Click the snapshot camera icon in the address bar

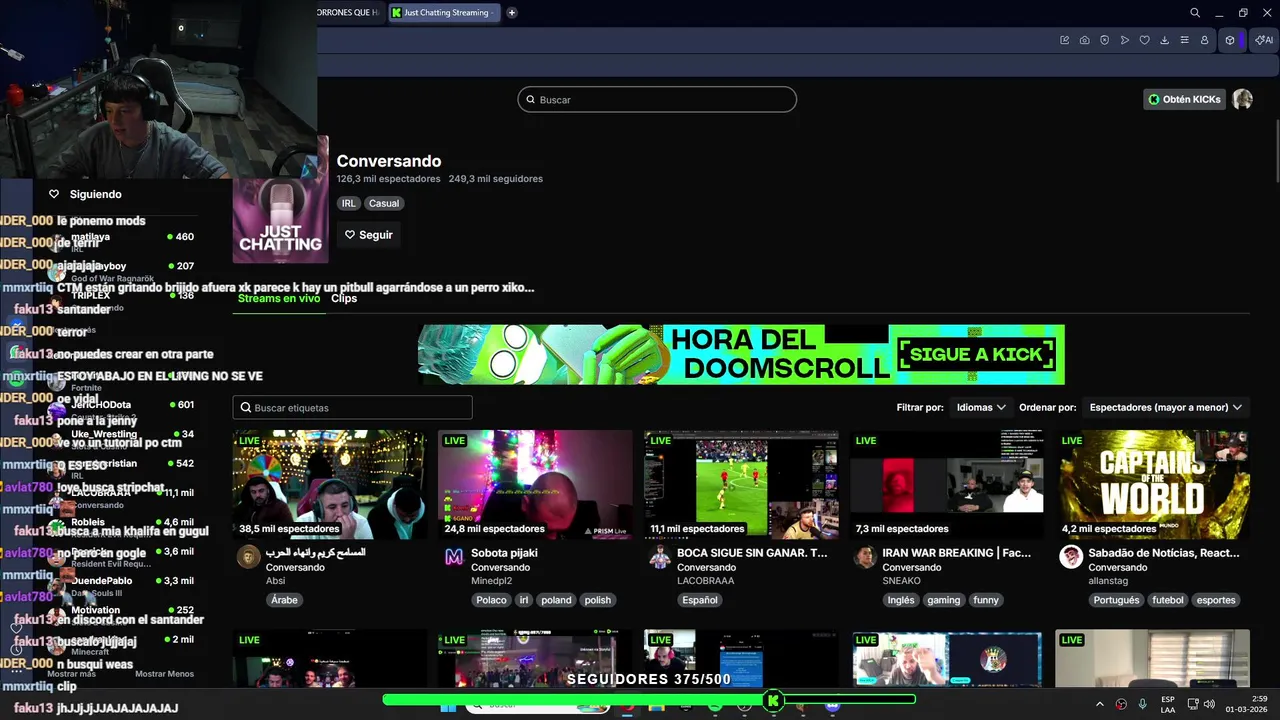[x=1085, y=40]
